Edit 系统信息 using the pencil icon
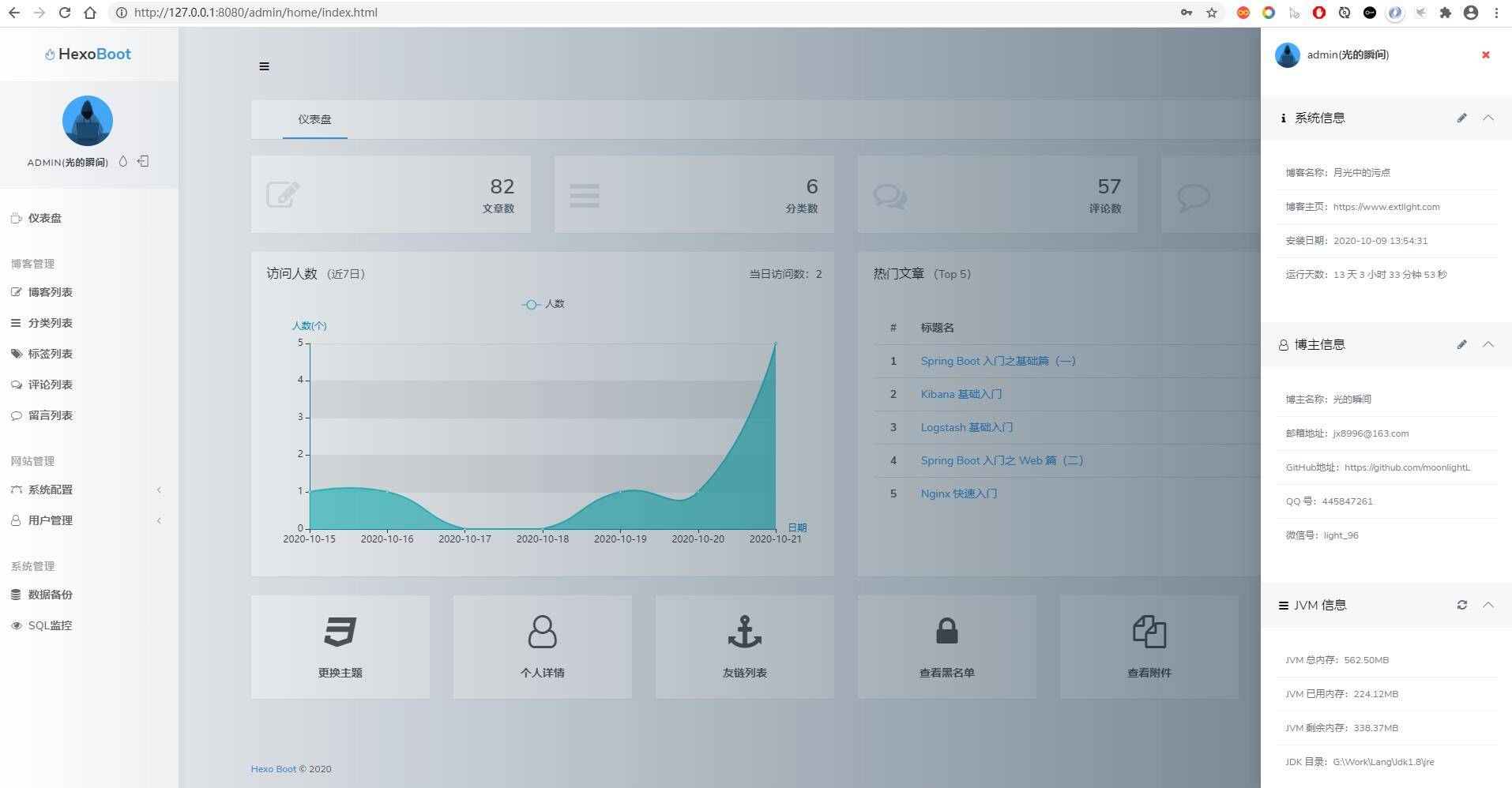This screenshot has height=788, width=1512. 1461,118
